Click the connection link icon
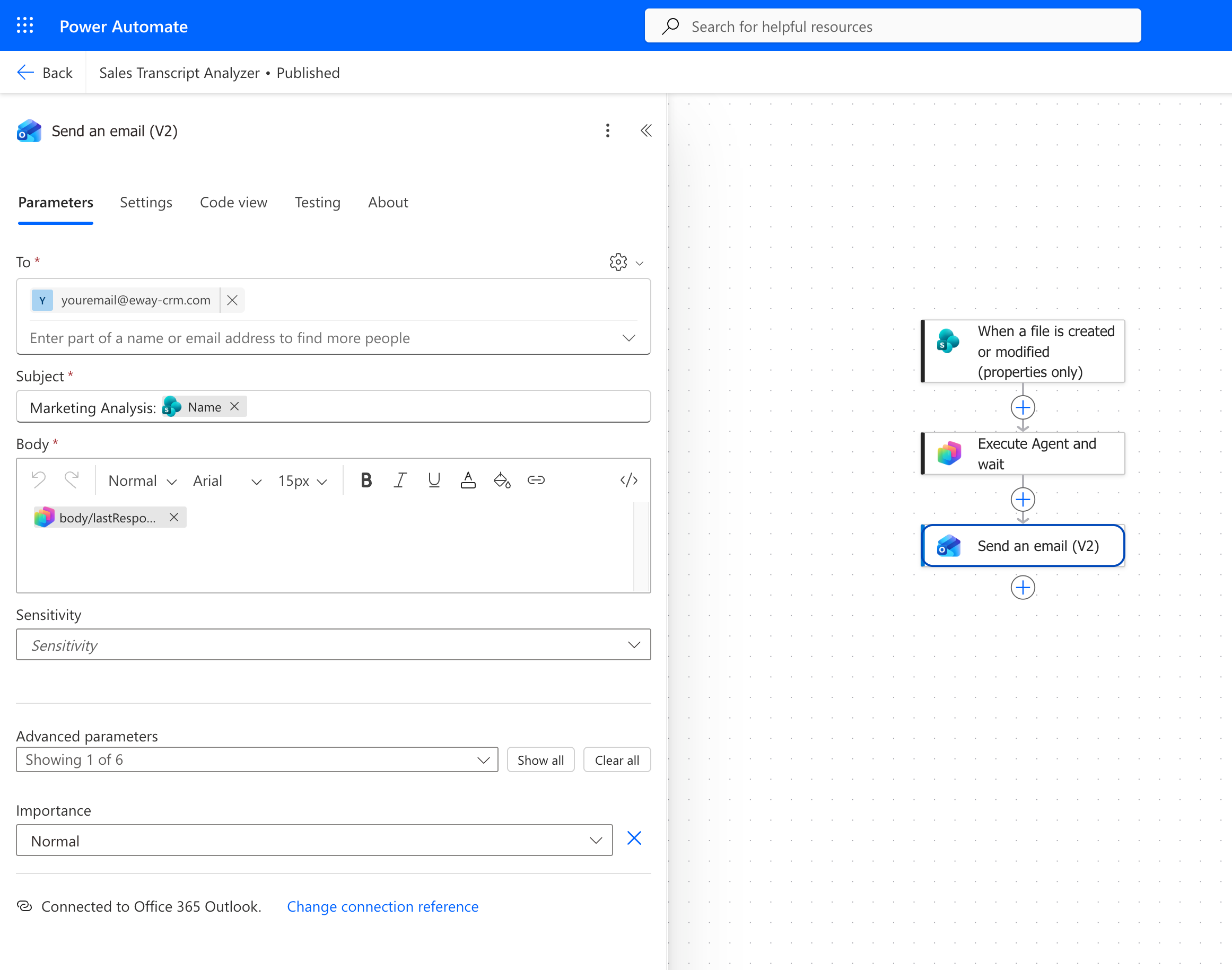 coord(24,906)
